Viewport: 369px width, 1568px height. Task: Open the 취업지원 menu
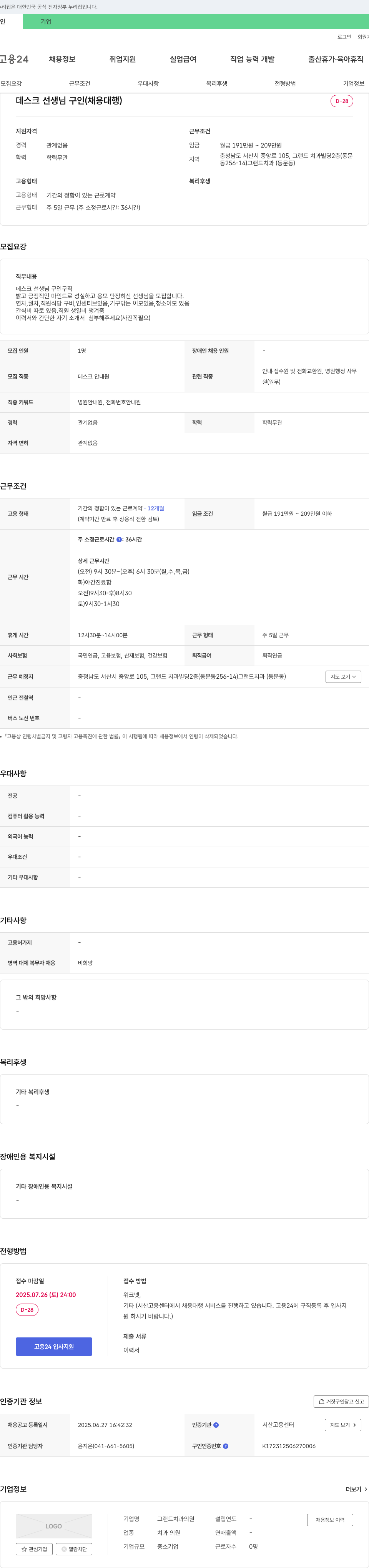[122, 59]
